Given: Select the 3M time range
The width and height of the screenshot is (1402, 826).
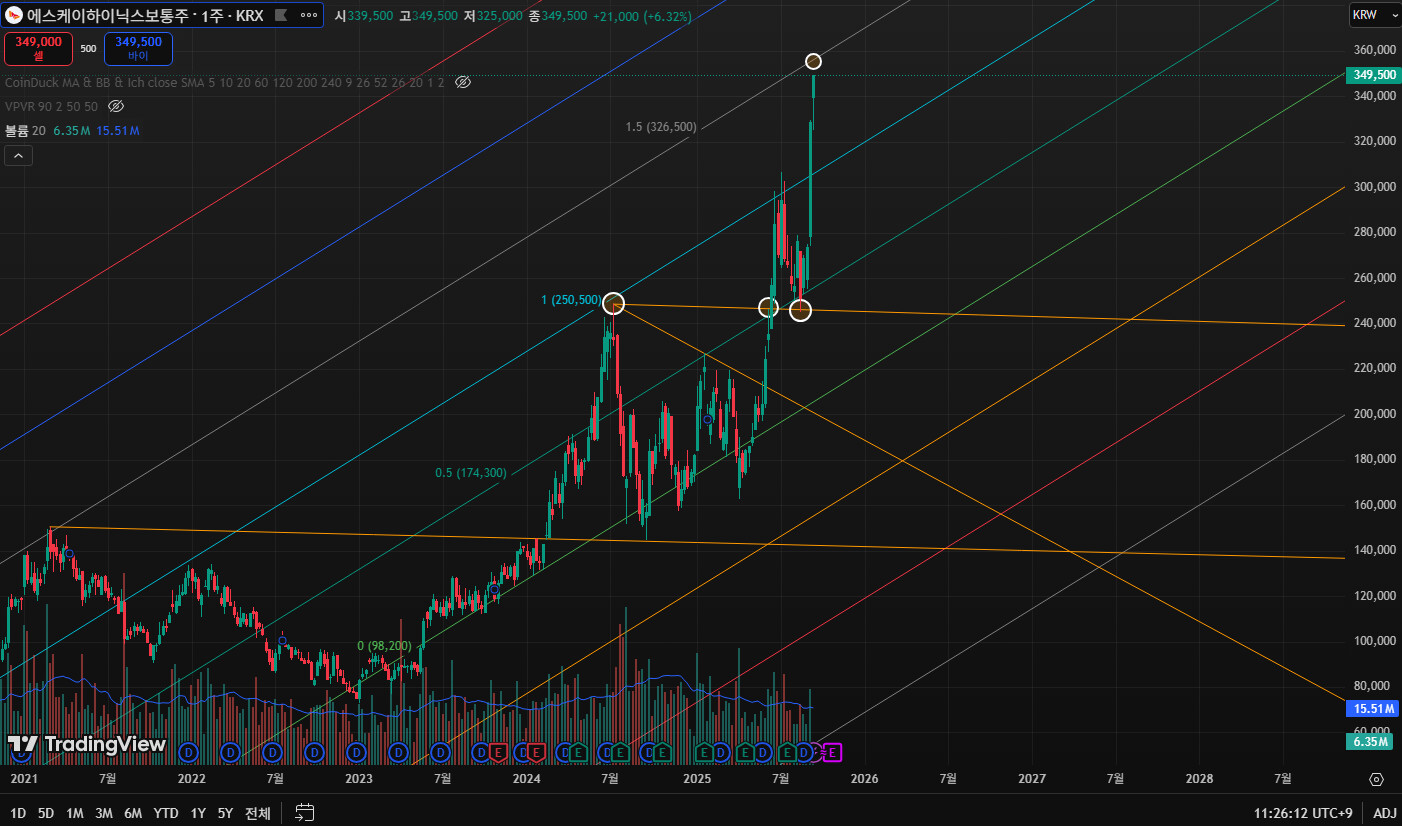Looking at the screenshot, I should (103, 813).
